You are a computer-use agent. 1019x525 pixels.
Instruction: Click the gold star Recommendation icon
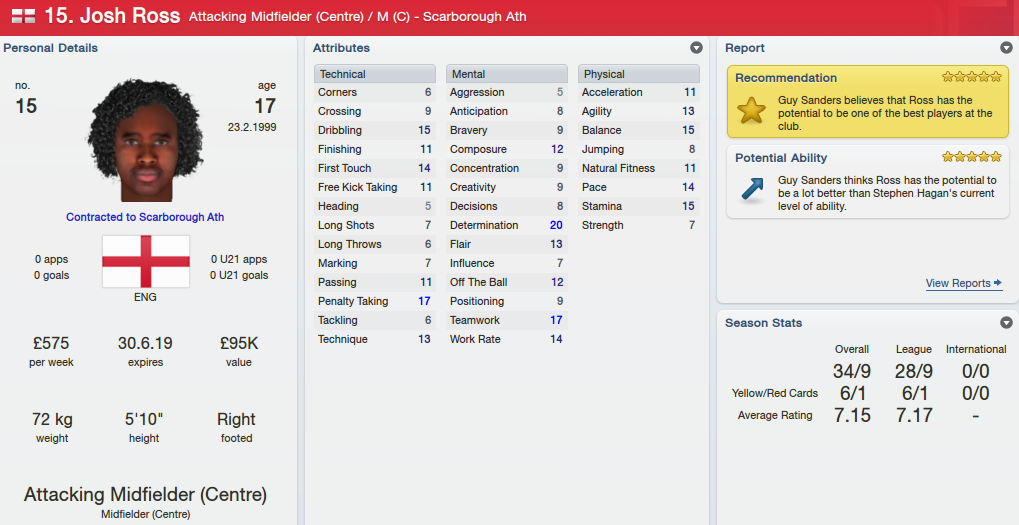[x=751, y=110]
